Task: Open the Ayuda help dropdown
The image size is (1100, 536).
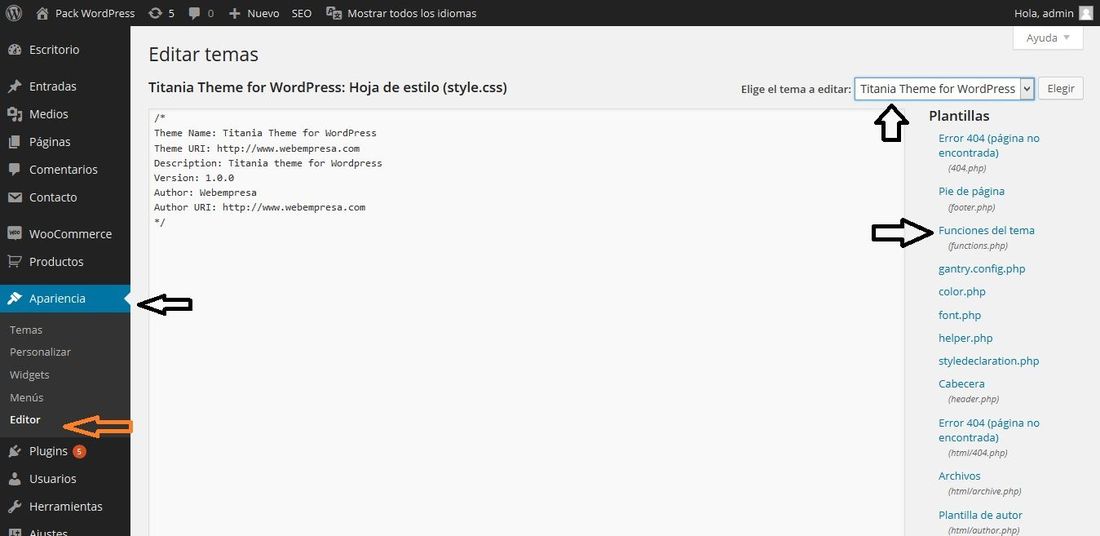Action: (x=1048, y=38)
